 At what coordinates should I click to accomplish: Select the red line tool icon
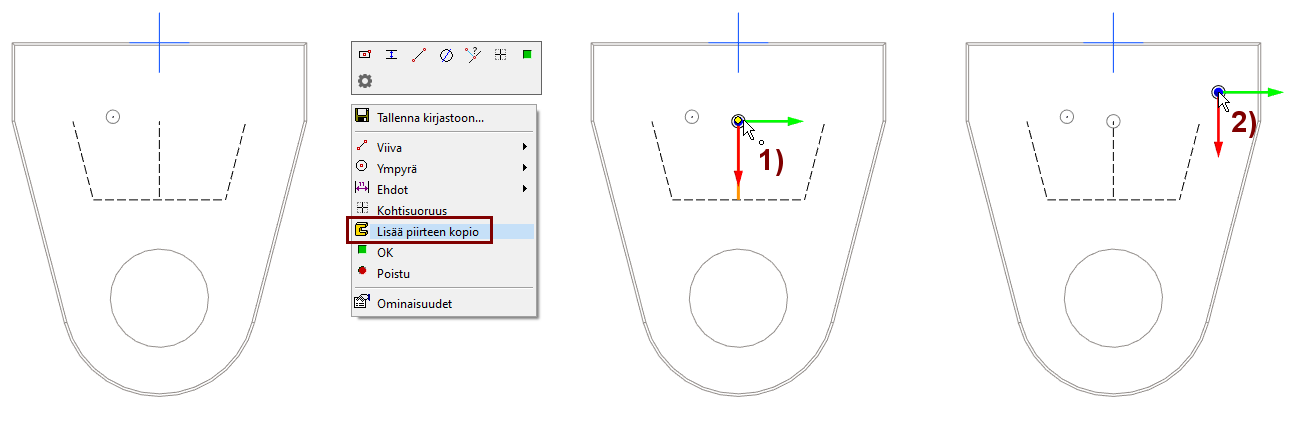pyautogui.click(x=419, y=55)
